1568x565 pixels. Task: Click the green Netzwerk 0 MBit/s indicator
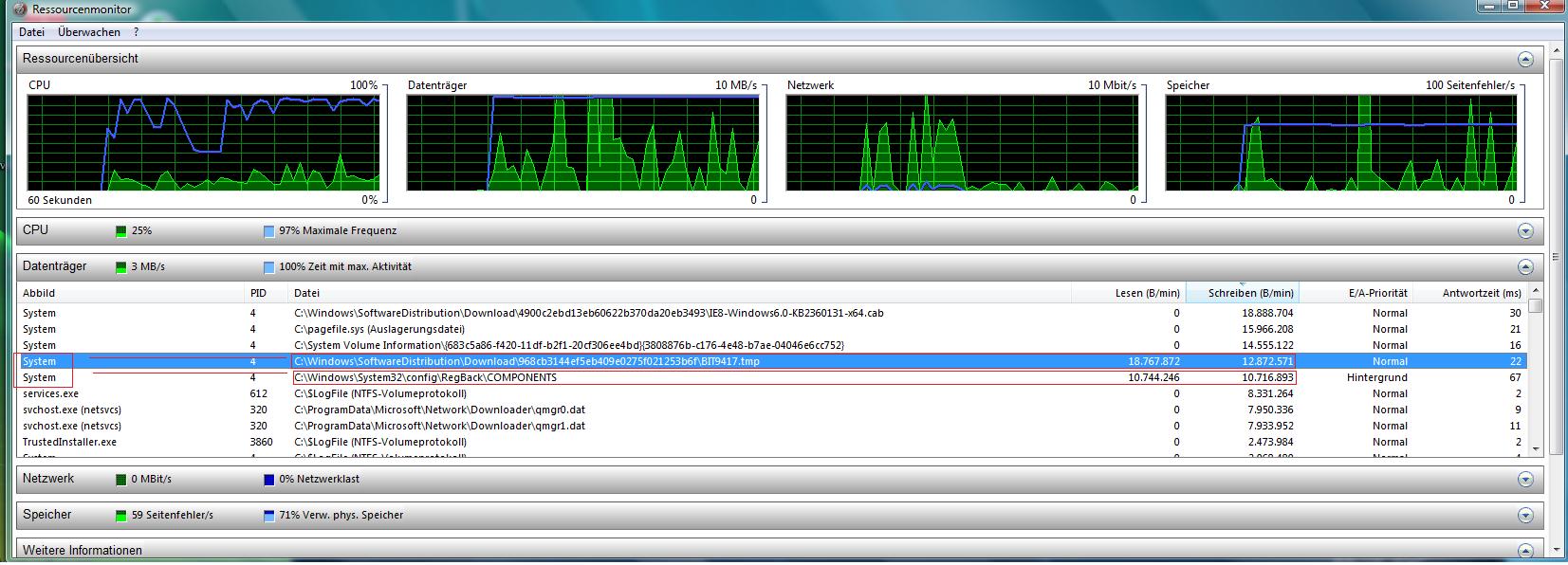coord(120,480)
